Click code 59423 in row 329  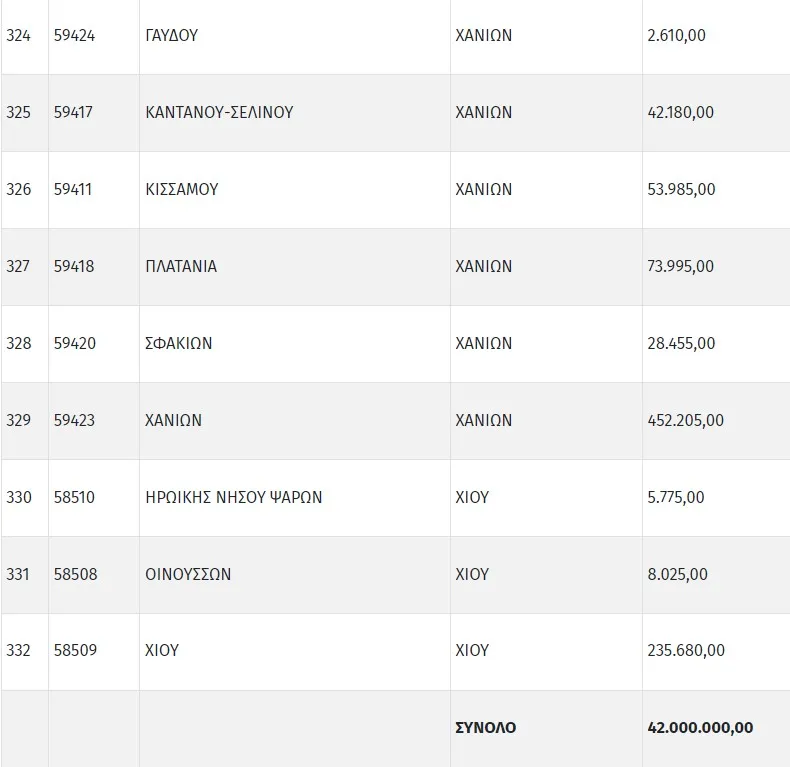tap(74, 420)
